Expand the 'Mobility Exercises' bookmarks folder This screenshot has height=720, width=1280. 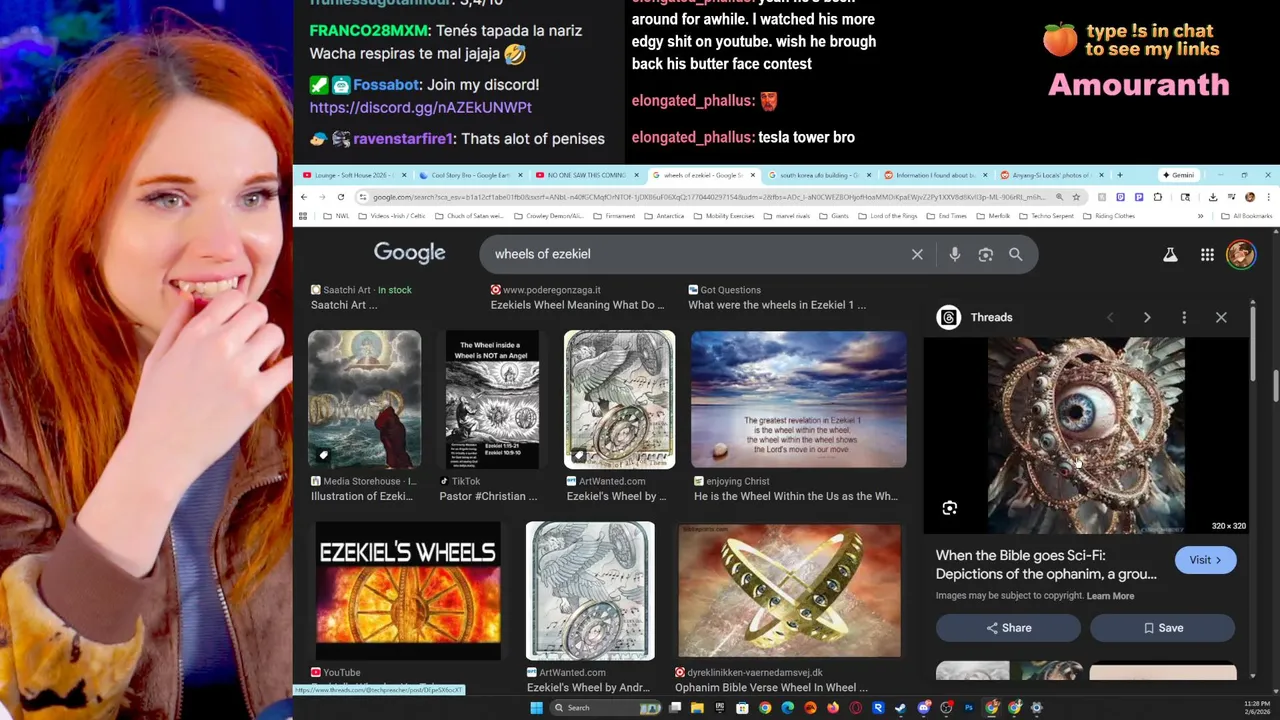coord(723,216)
